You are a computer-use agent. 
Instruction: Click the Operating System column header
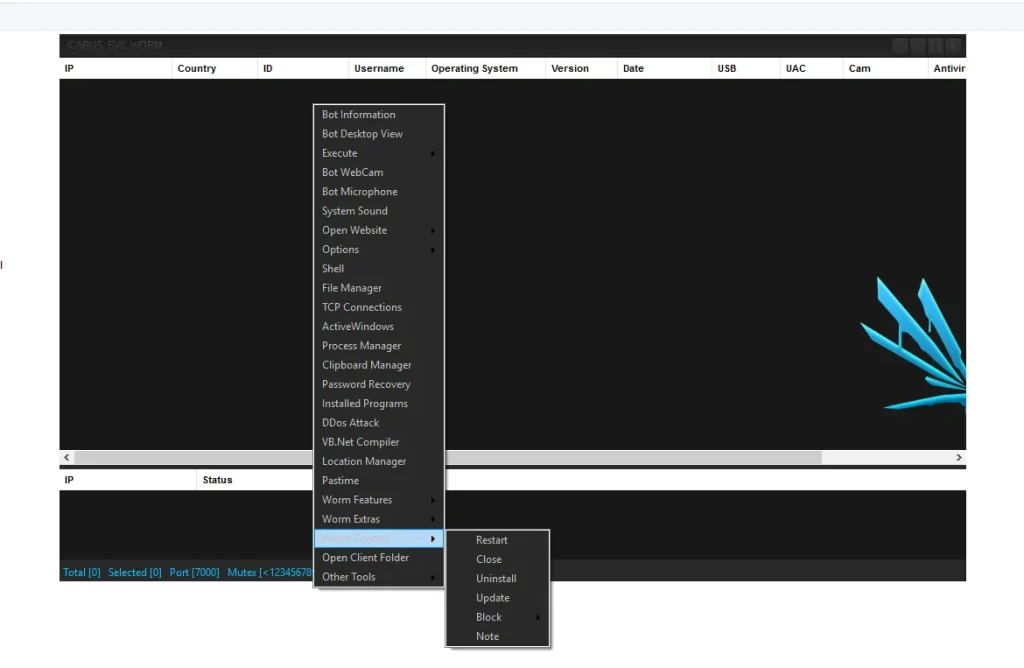(474, 69)
